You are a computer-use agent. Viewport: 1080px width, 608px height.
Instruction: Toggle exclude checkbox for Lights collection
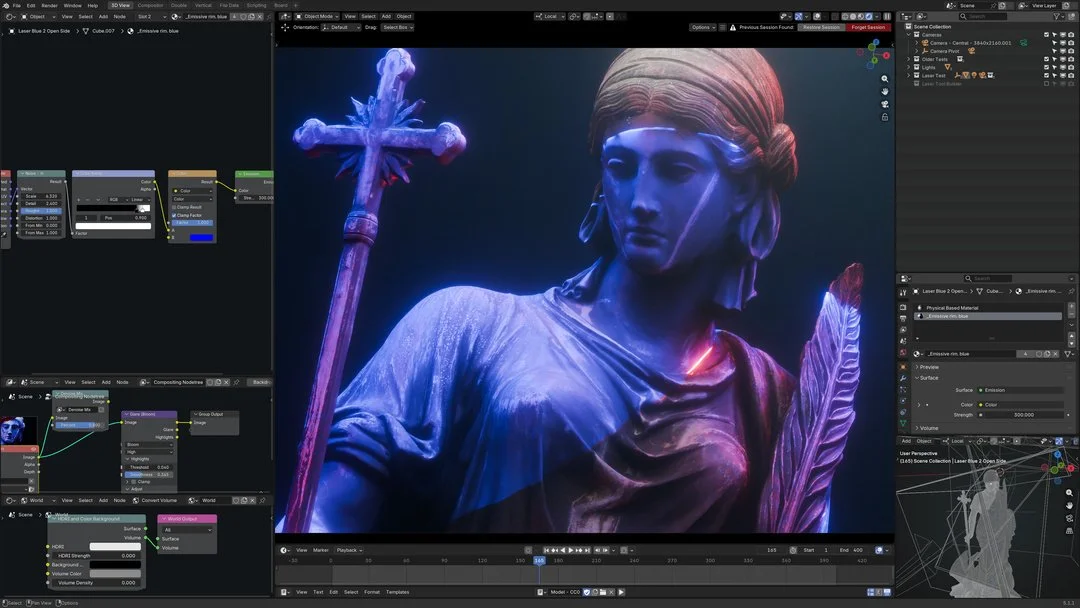coord(1046,67)
